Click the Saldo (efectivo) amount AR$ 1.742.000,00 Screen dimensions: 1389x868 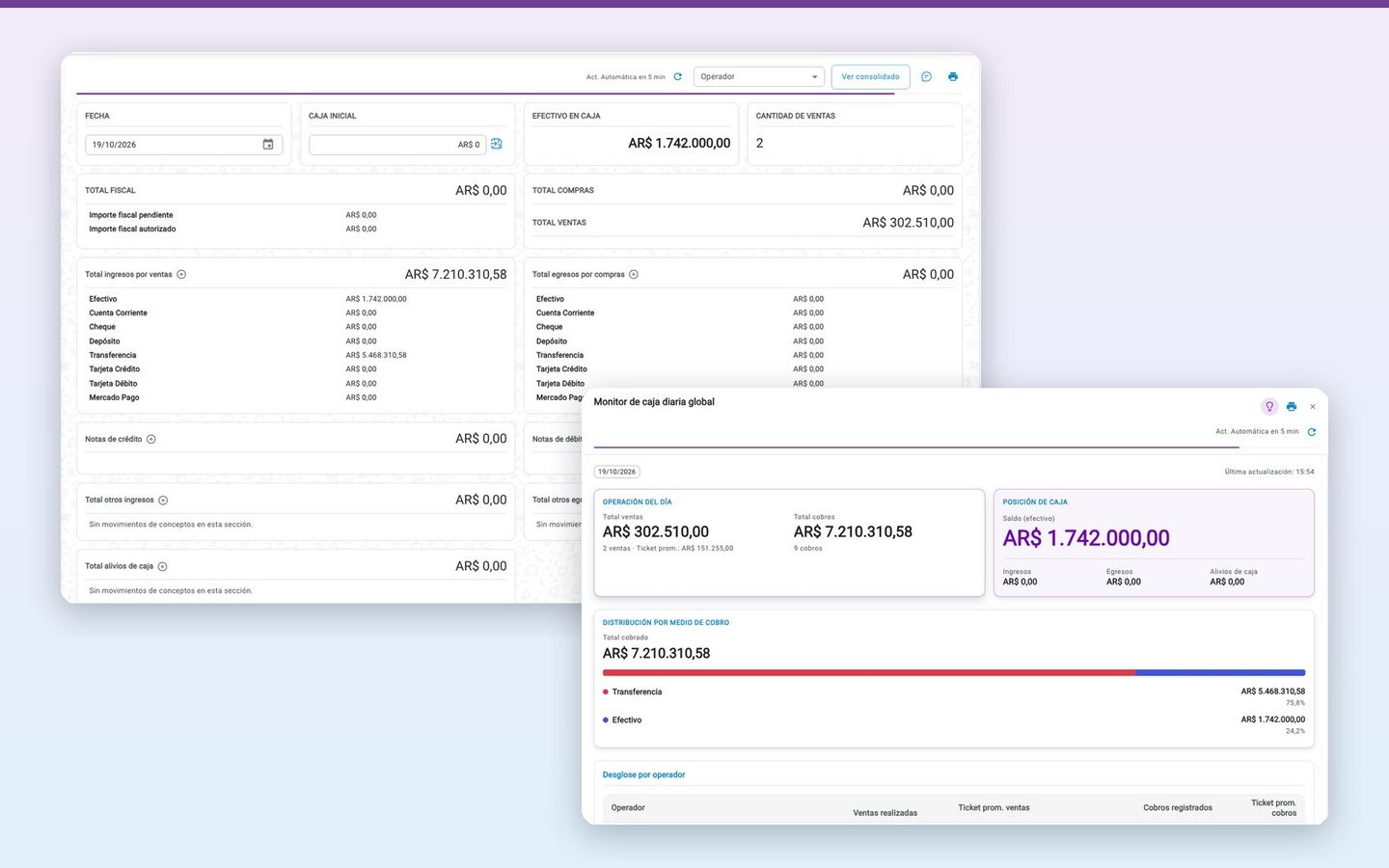[1086, 538]
